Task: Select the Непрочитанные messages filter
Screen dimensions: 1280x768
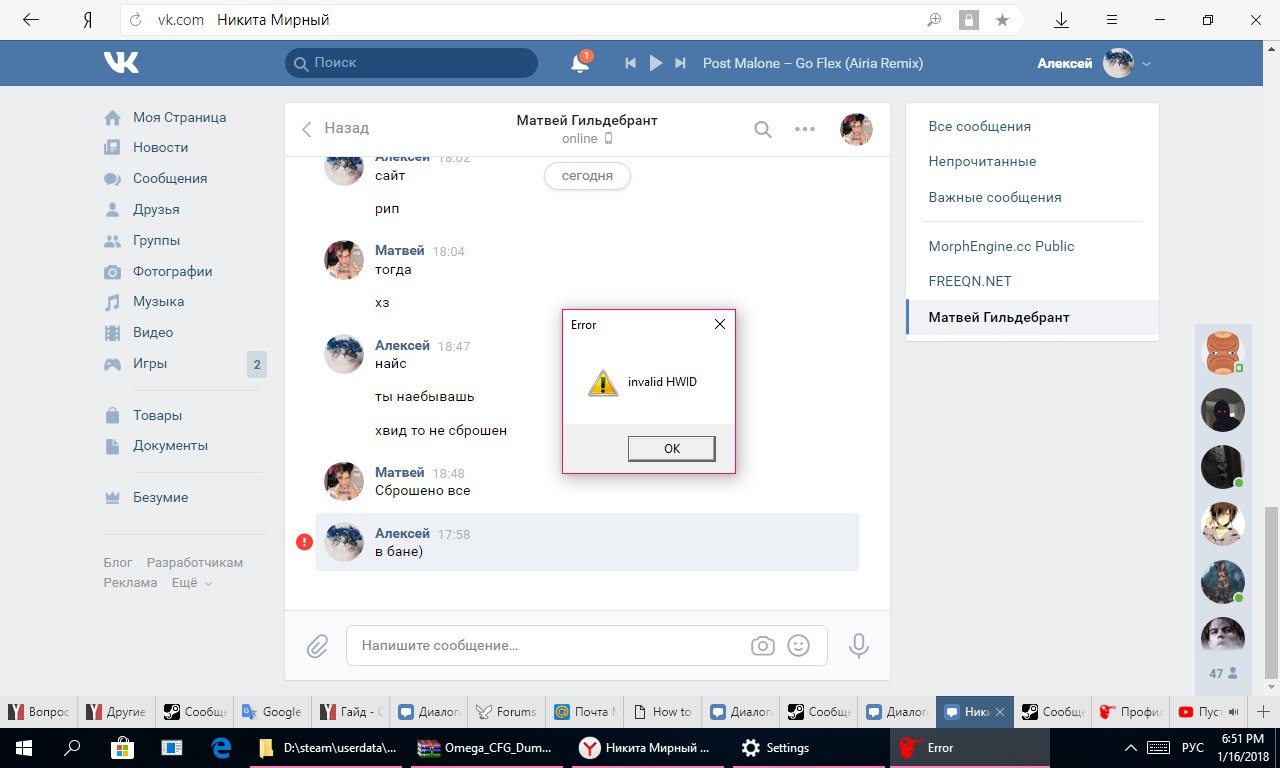Action: point(982,161)
